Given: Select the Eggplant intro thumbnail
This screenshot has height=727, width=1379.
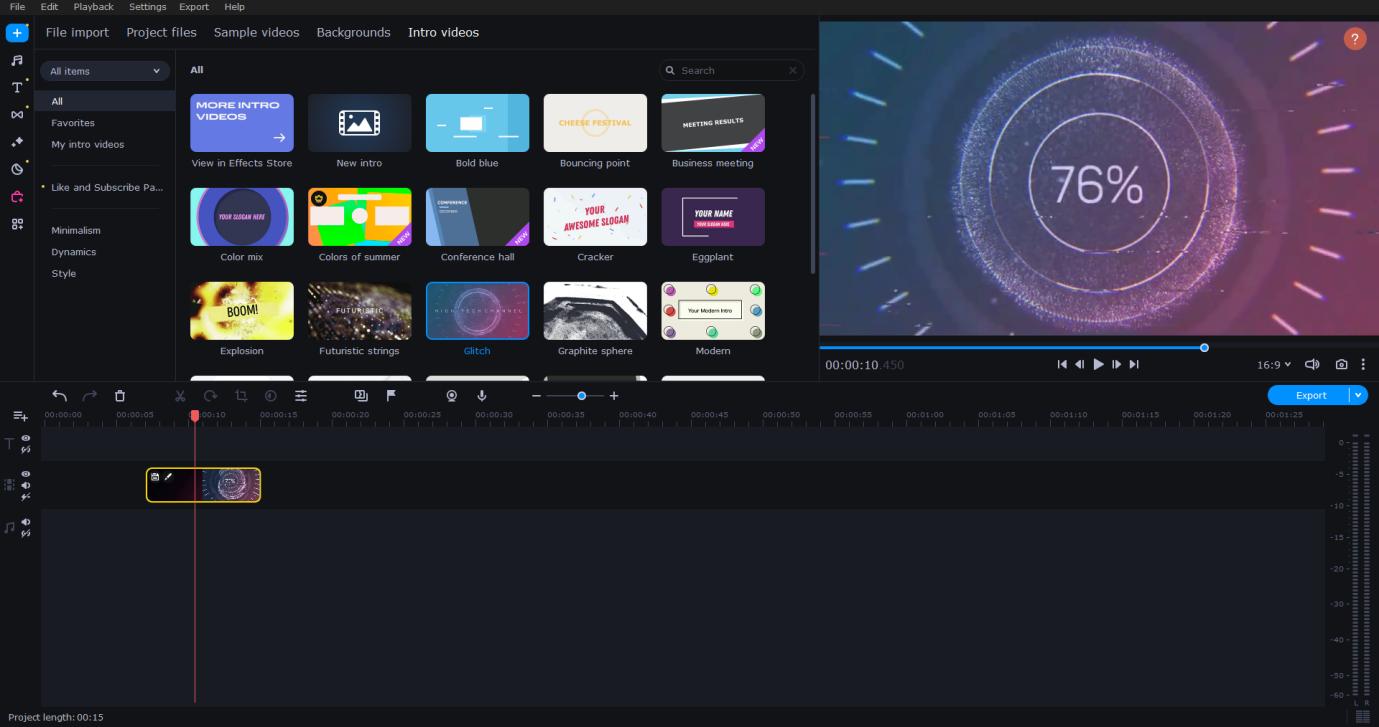Looking at the screenshot, I should (x=713, y=217).
